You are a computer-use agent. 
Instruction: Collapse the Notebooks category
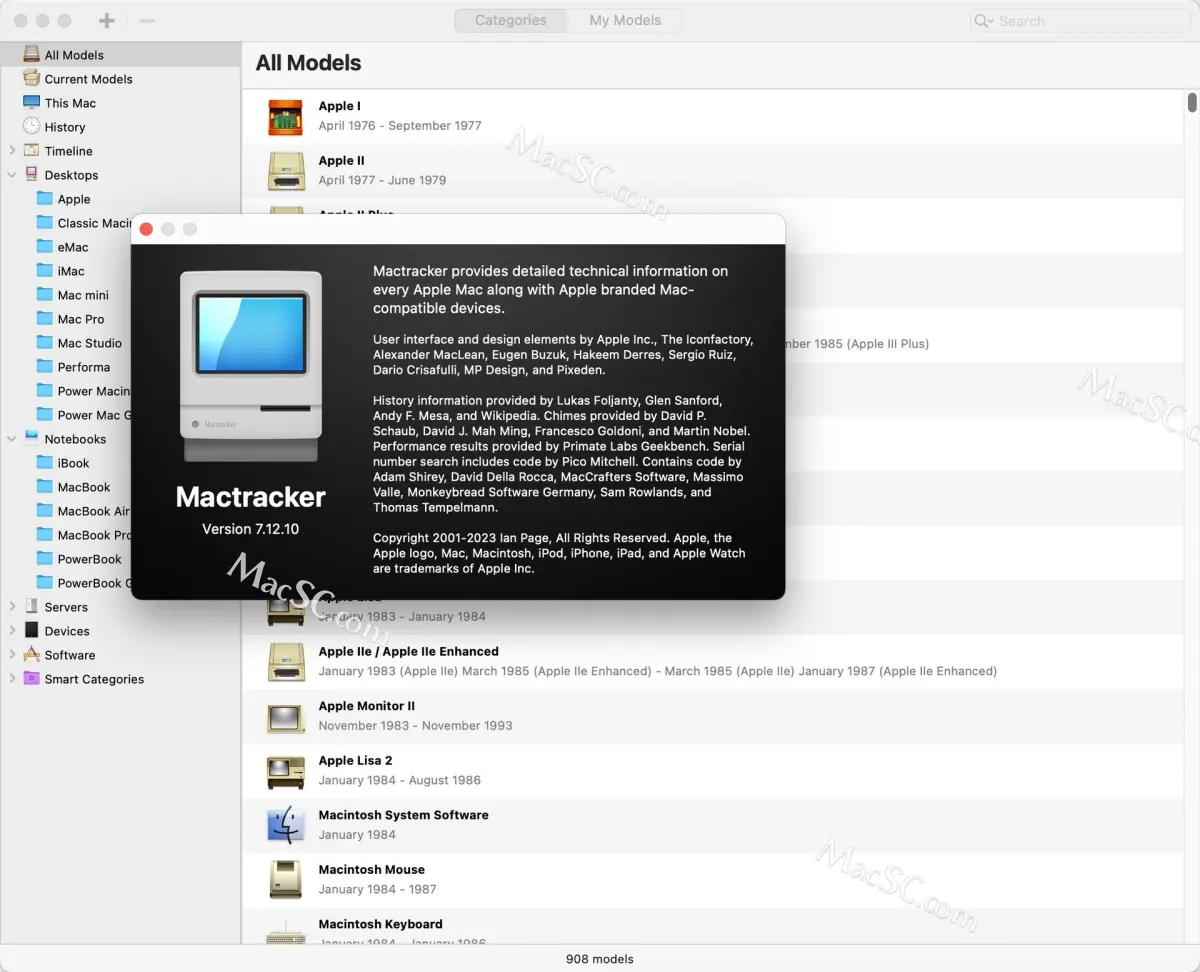[x=12, y=439]
